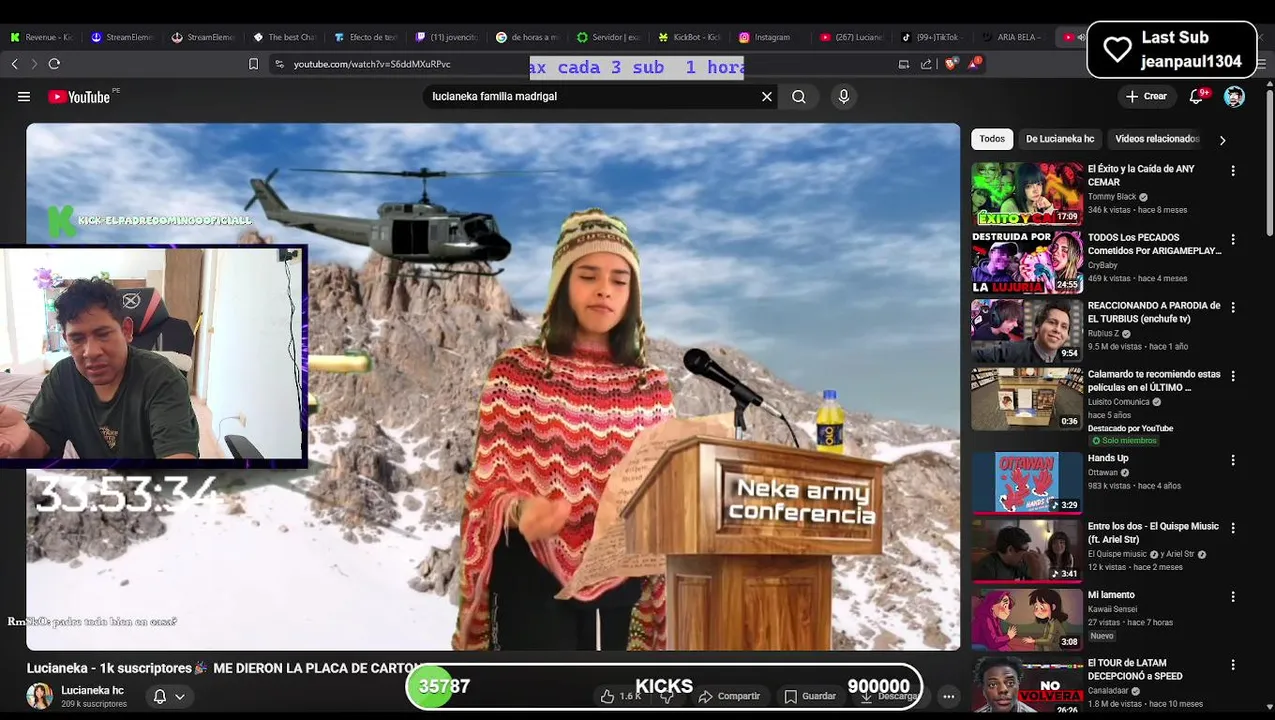Open Calamardo te recomiendo estas películas video

pyautogui.click(x=1154, y=381)
